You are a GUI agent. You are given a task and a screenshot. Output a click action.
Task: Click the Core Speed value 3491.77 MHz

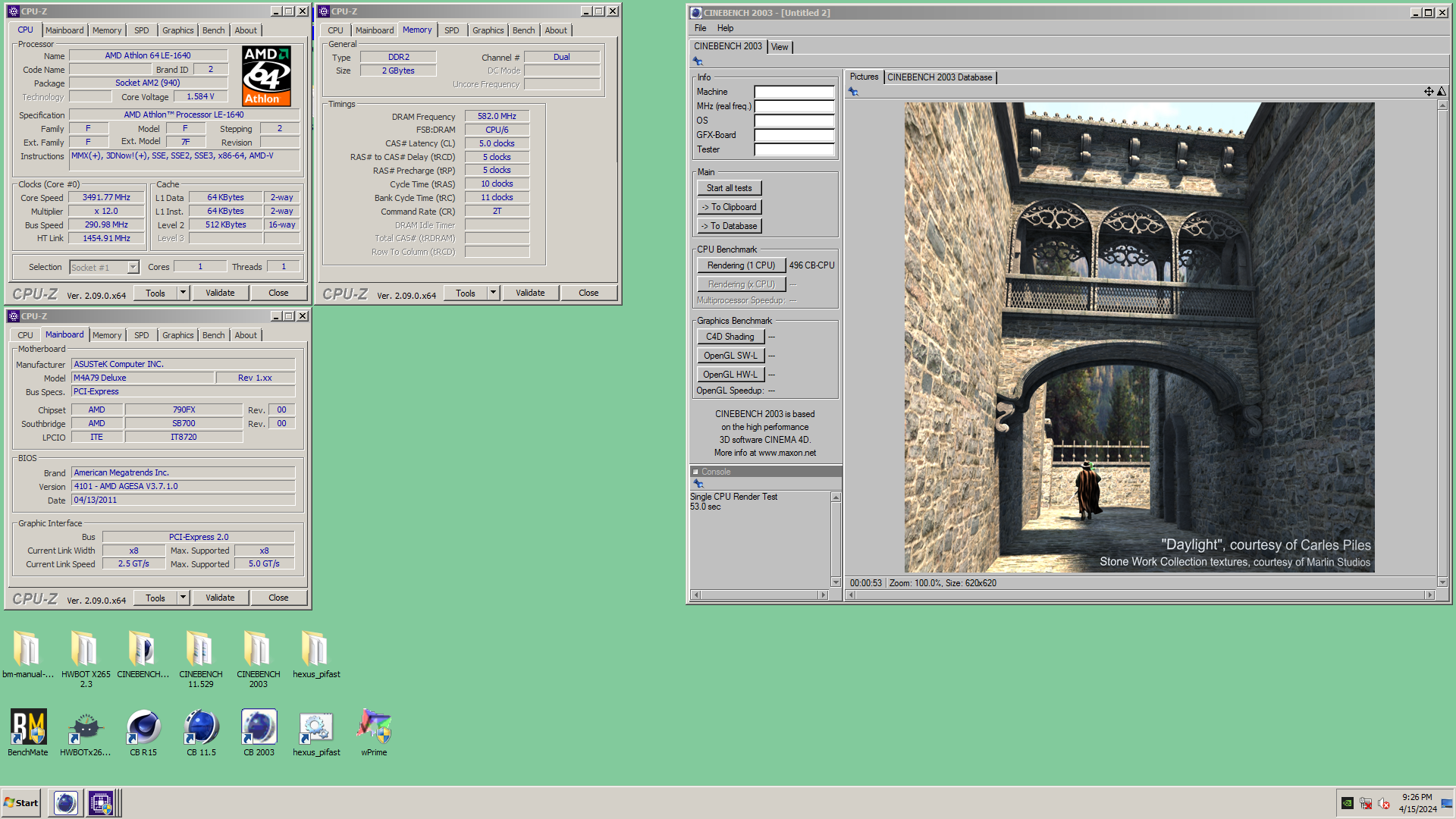click(107, 197)
